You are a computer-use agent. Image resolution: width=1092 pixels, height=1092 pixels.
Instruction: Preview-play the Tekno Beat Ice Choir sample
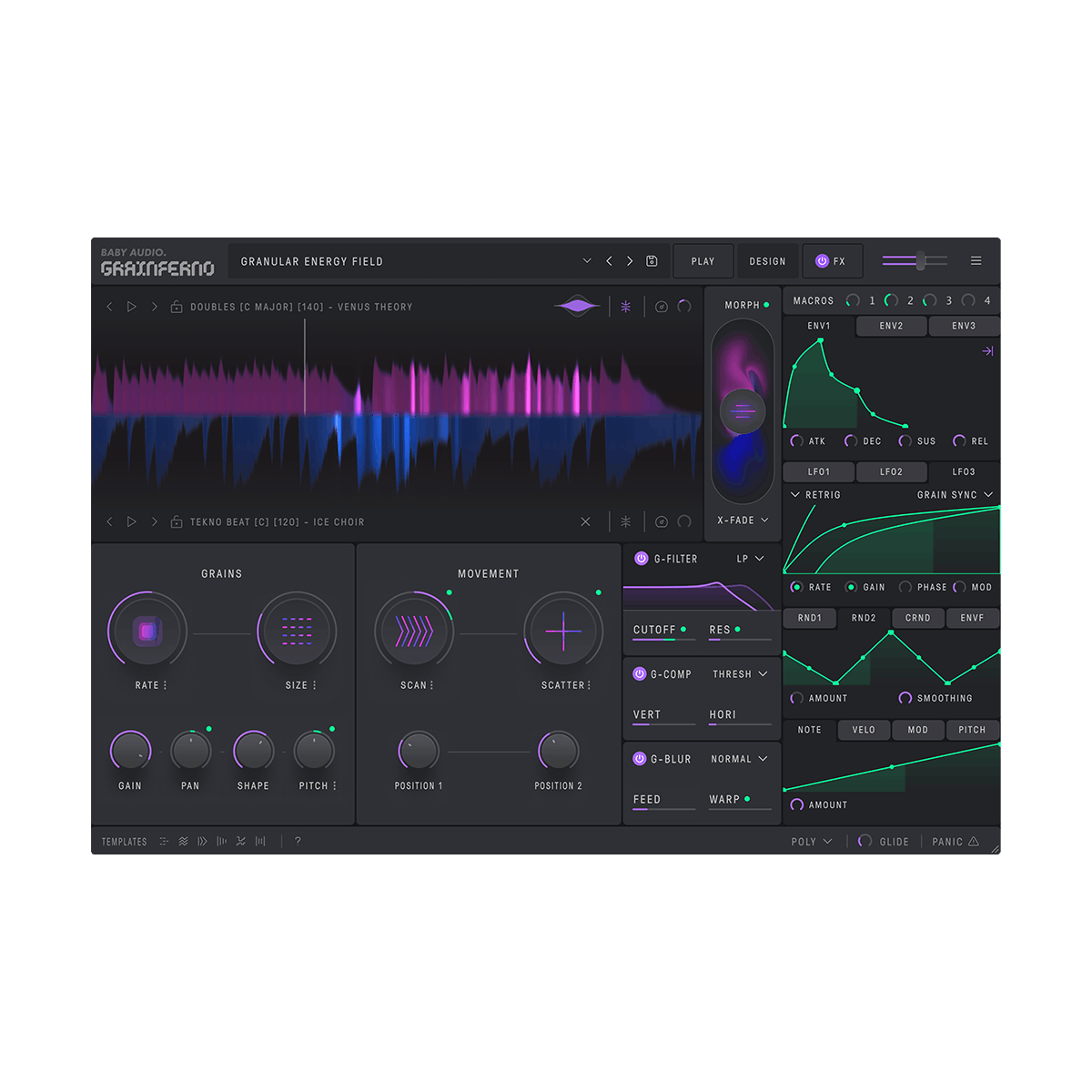[x=132, y=521]
